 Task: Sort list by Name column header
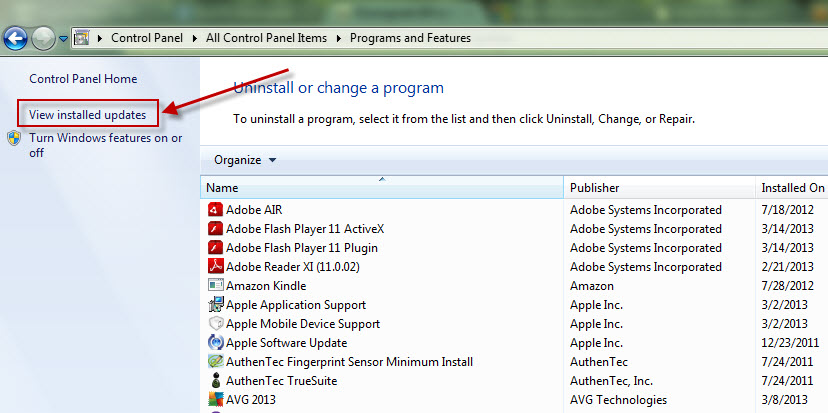(x=382, y=187)
